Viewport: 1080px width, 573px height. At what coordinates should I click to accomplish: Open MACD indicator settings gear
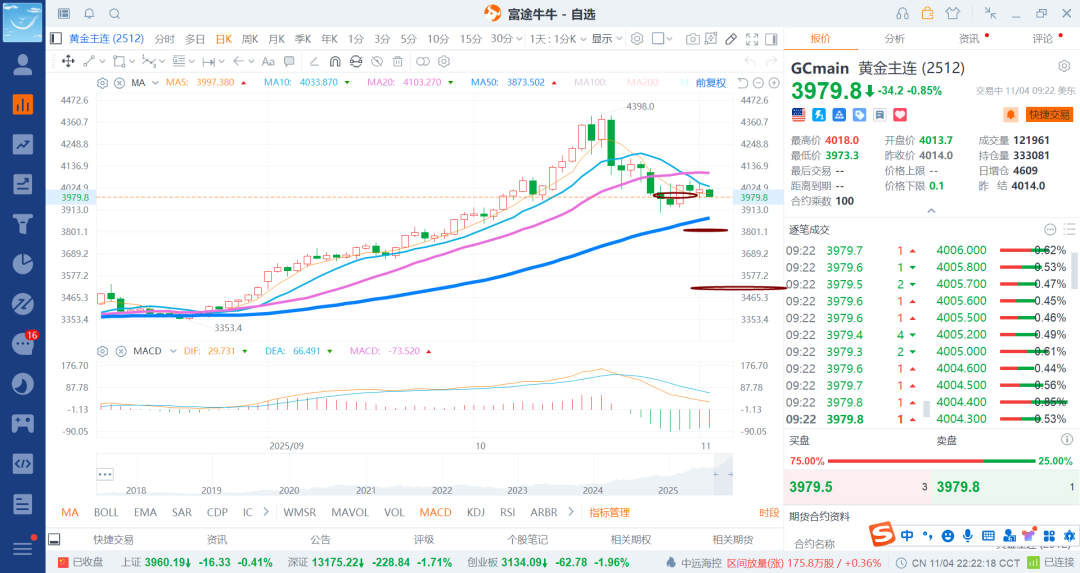point(103,351)
